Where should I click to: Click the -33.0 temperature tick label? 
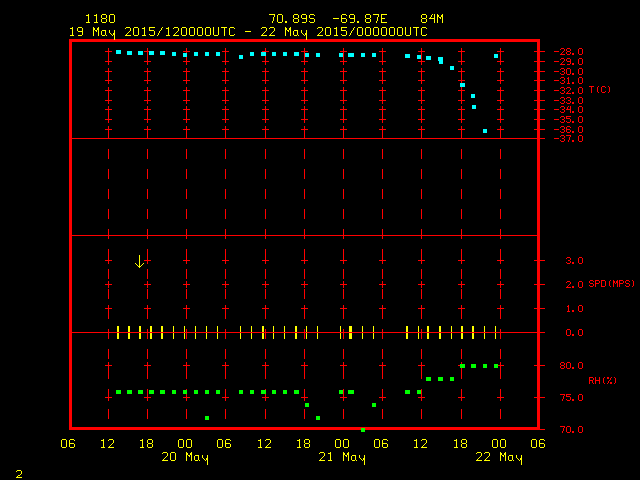[569, 100]
